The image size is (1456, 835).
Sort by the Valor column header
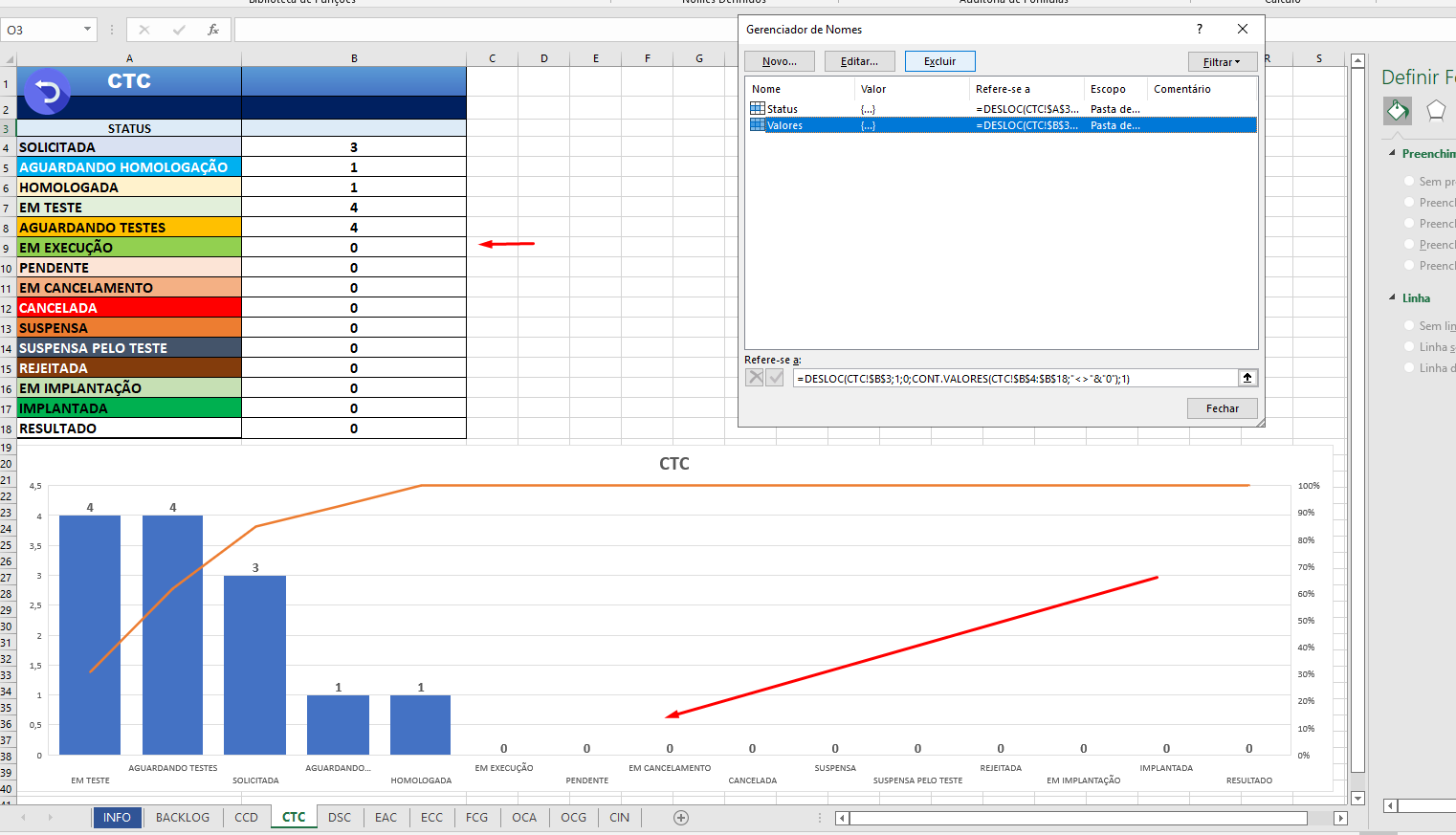pos(912,89)
